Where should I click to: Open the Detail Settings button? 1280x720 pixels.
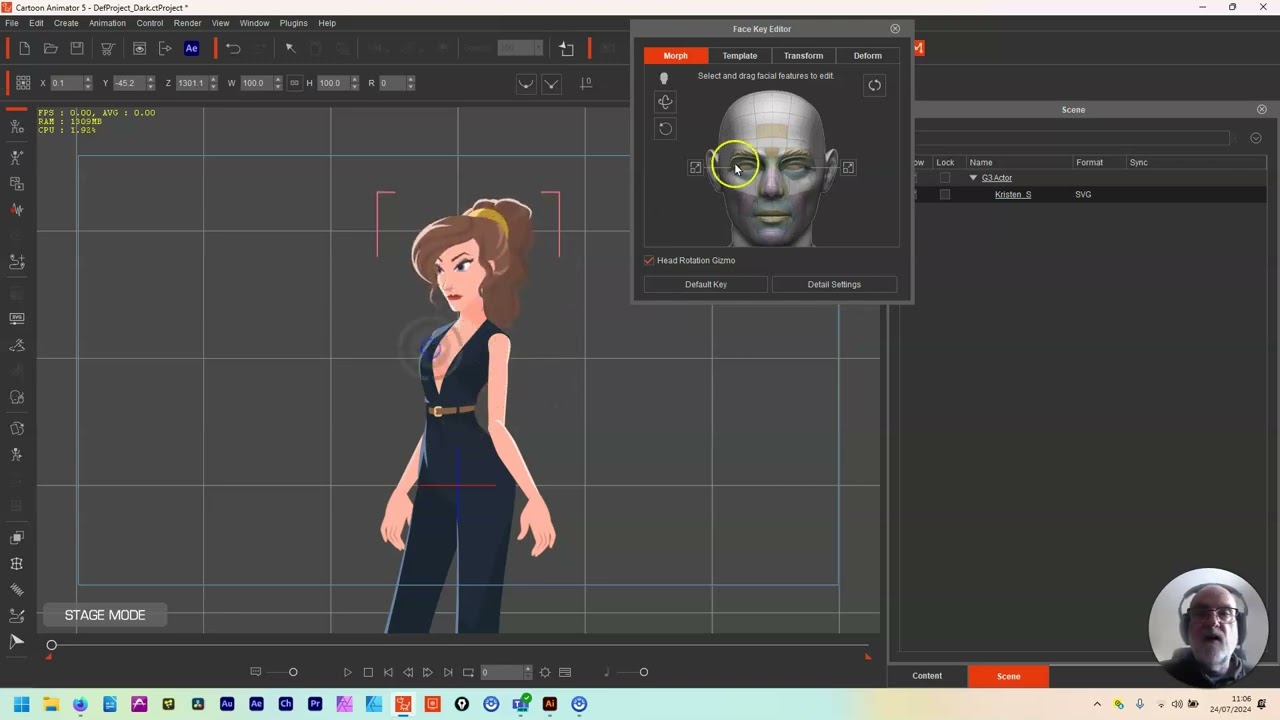[834, 284]
